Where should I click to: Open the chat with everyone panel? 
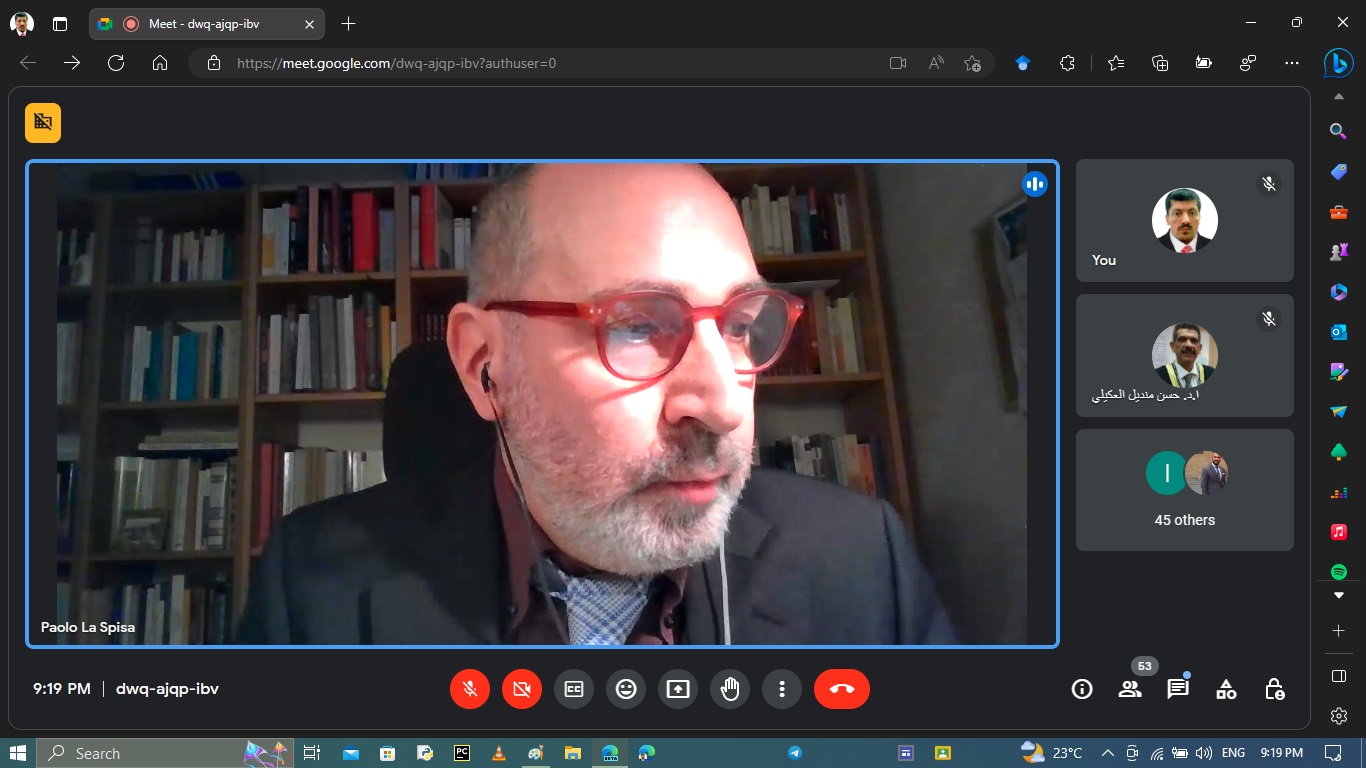pos(1178,689)
